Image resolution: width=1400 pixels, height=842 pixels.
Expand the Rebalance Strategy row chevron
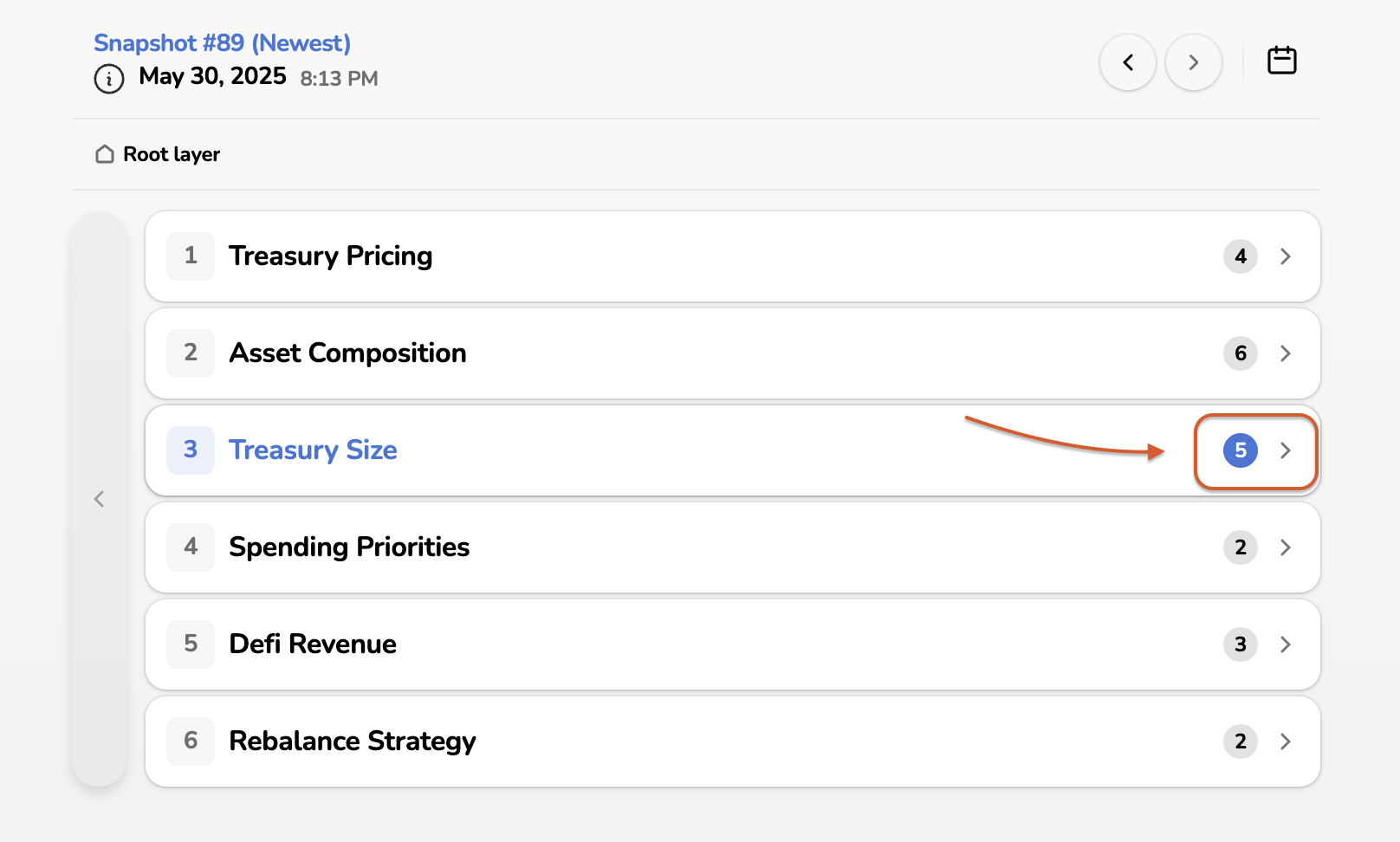(x=1285, y=742)
